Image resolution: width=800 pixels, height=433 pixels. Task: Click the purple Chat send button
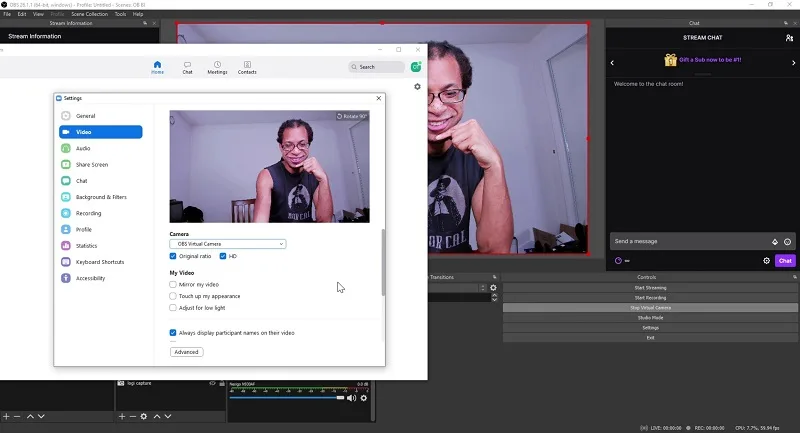tap(785, 261)
